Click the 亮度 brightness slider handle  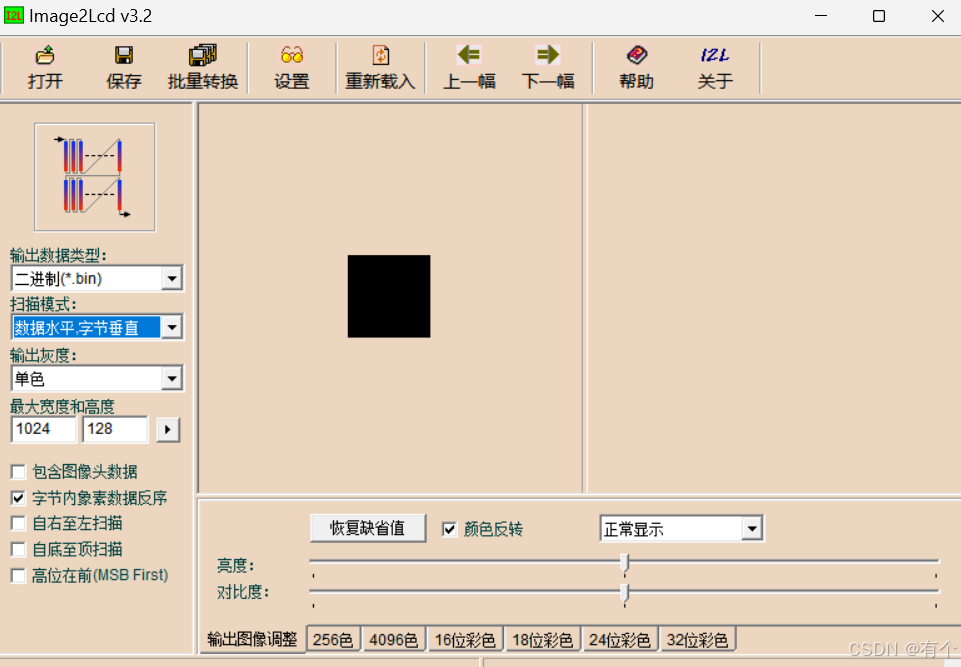[x=625, y=562]
